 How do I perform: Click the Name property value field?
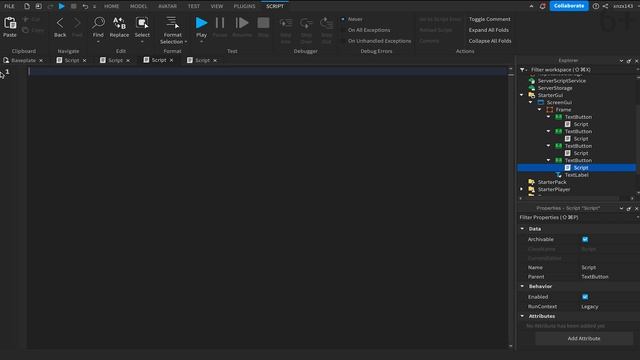point(608,267)
